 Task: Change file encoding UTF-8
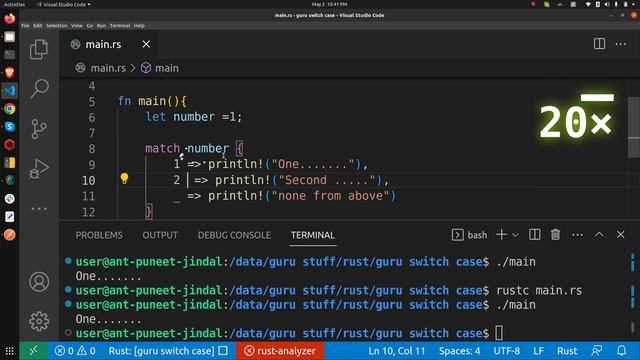click(507, 351)
